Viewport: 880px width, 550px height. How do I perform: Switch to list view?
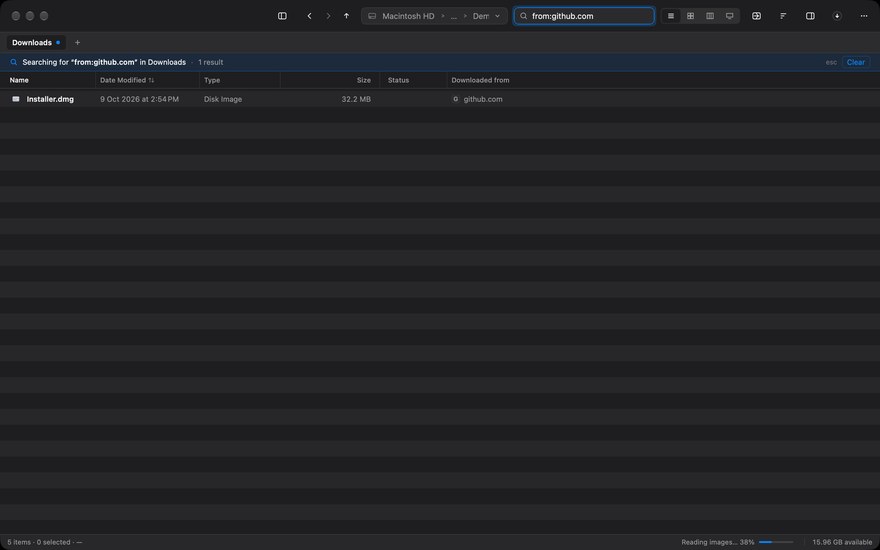pos(671,16)
